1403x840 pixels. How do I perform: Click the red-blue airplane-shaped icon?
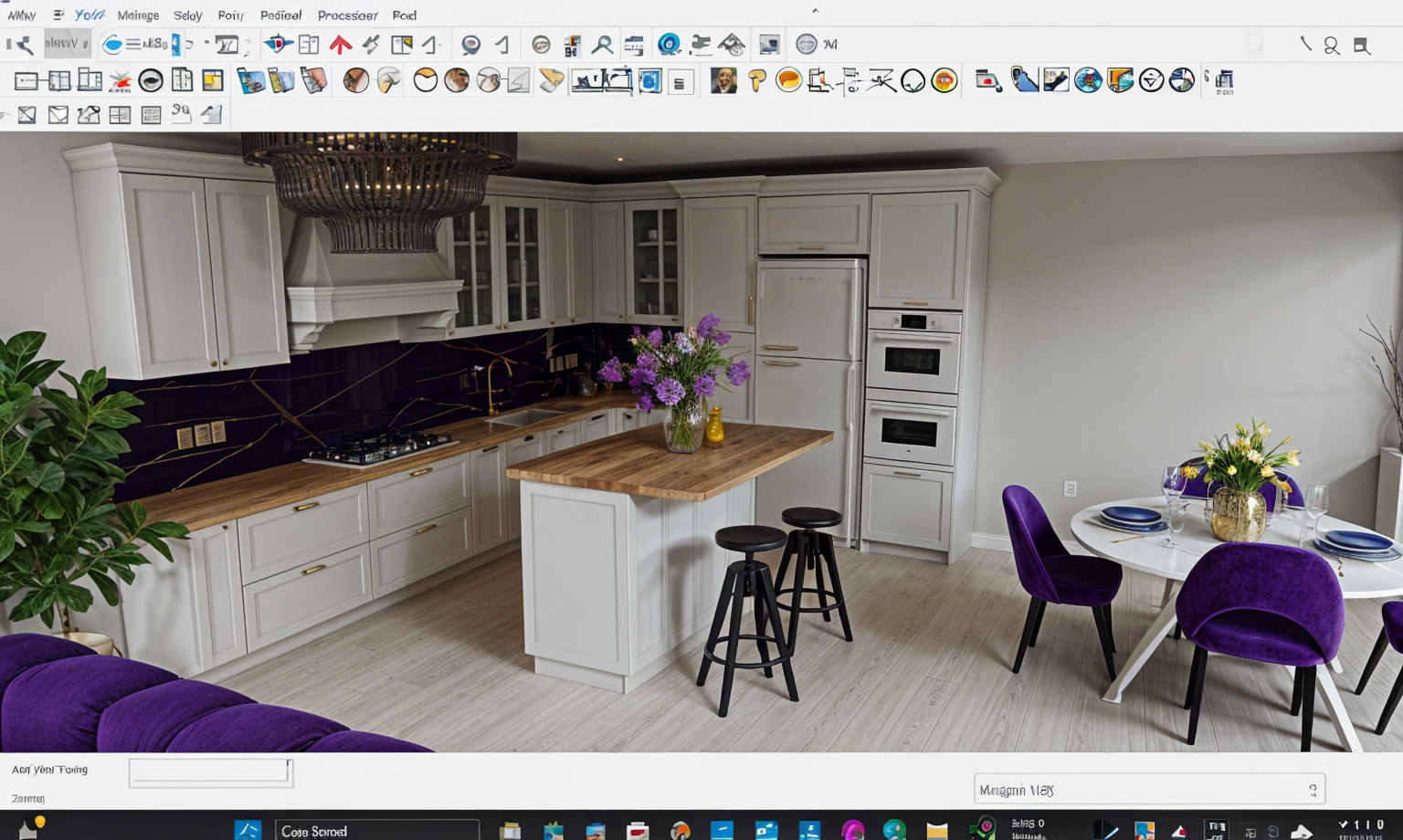coord(278,44)
